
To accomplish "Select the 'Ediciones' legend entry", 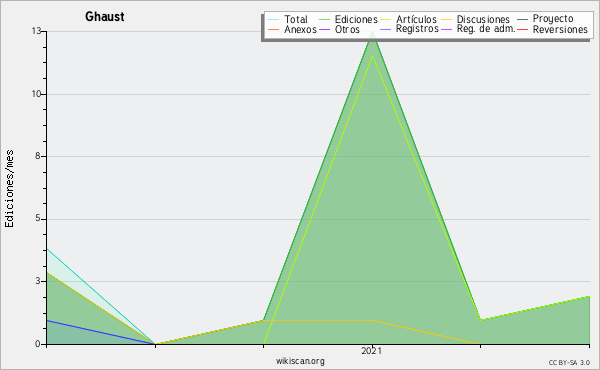I will [356, 19].
